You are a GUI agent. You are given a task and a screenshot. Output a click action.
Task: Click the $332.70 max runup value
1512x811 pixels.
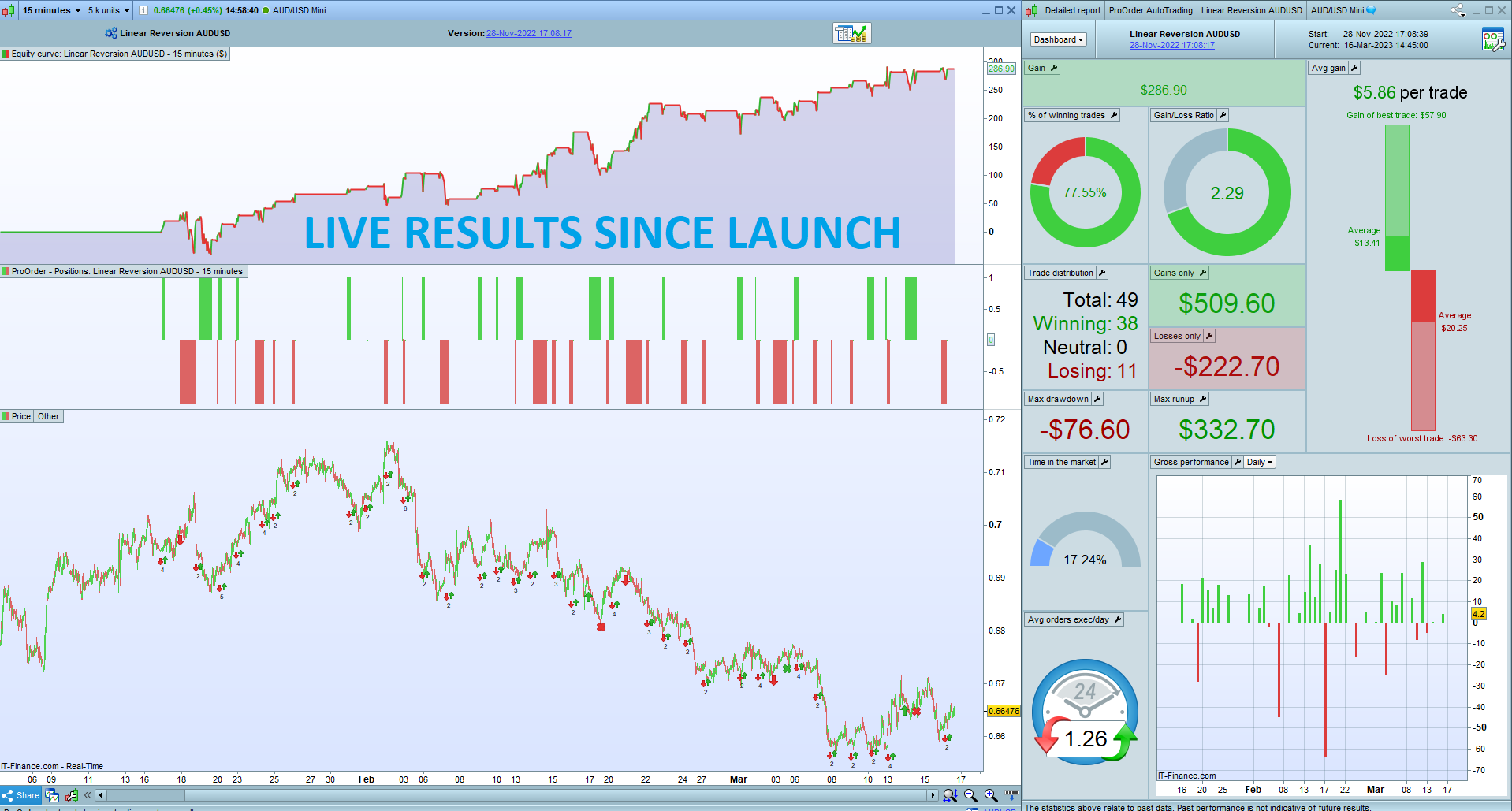[1227, 430]
